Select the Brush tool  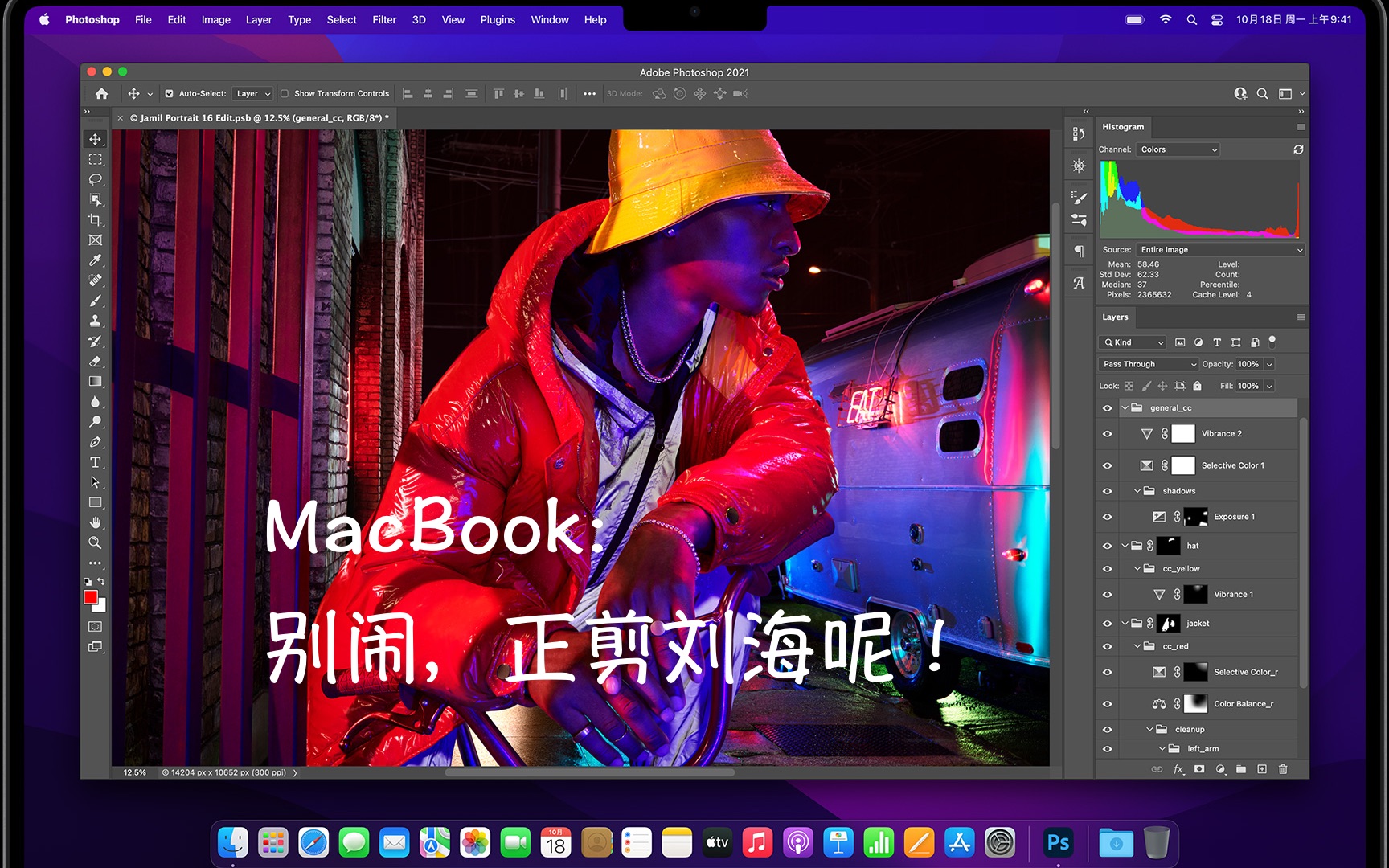coord(95,301)
